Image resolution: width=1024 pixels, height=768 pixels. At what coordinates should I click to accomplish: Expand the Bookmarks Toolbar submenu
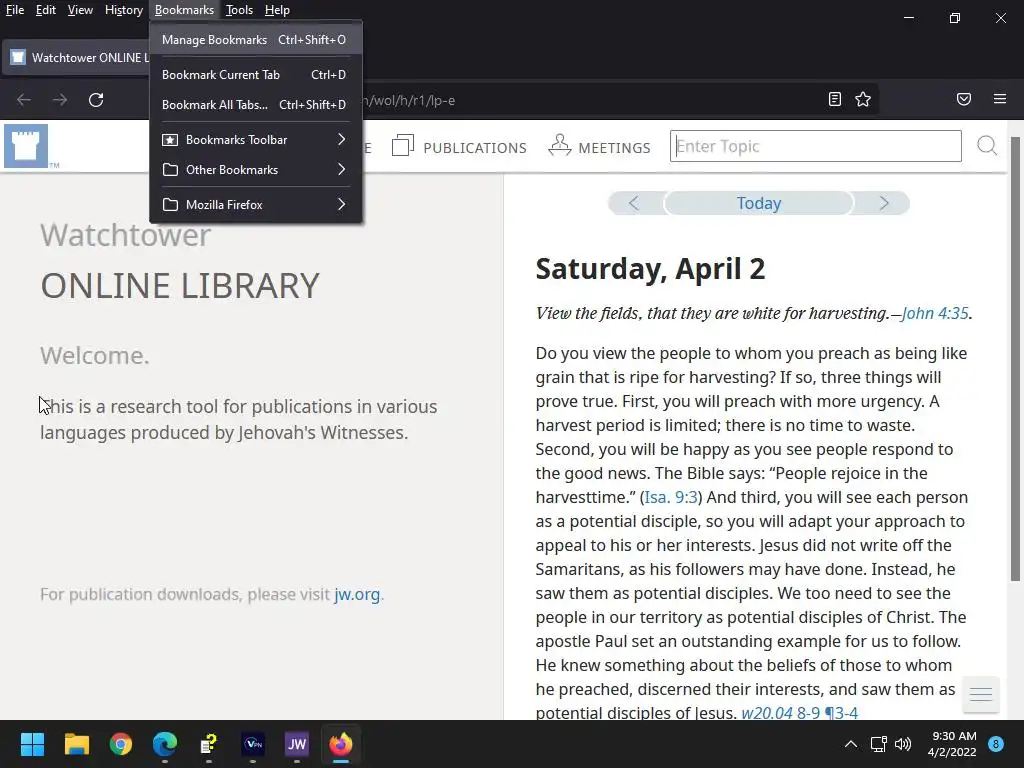[x=256, y=140]
